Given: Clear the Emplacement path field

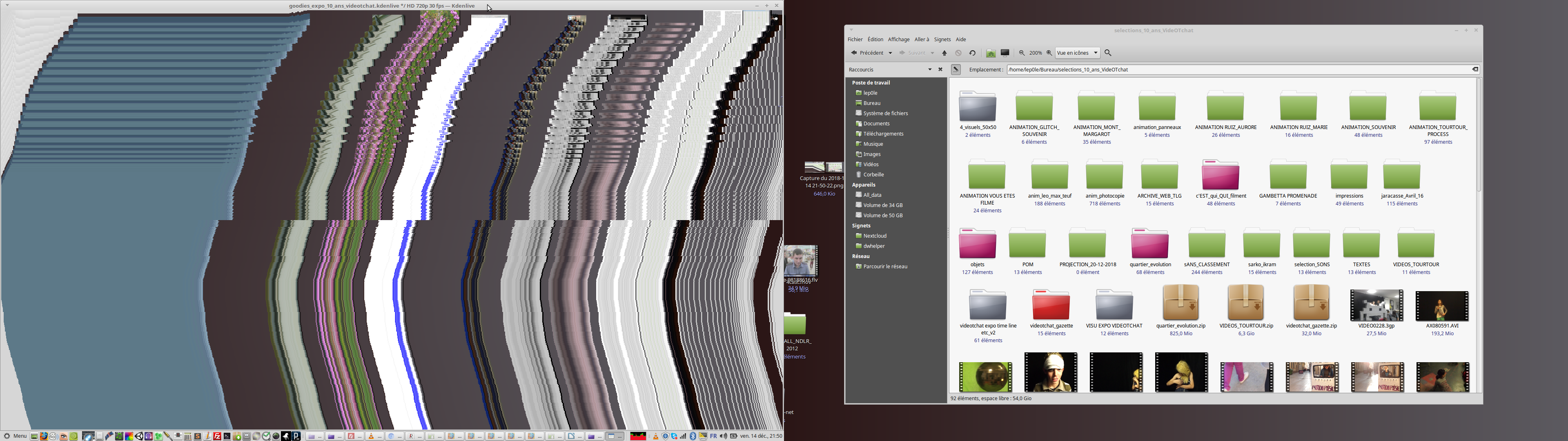Looking at the screenshot, I should 1475,69.
